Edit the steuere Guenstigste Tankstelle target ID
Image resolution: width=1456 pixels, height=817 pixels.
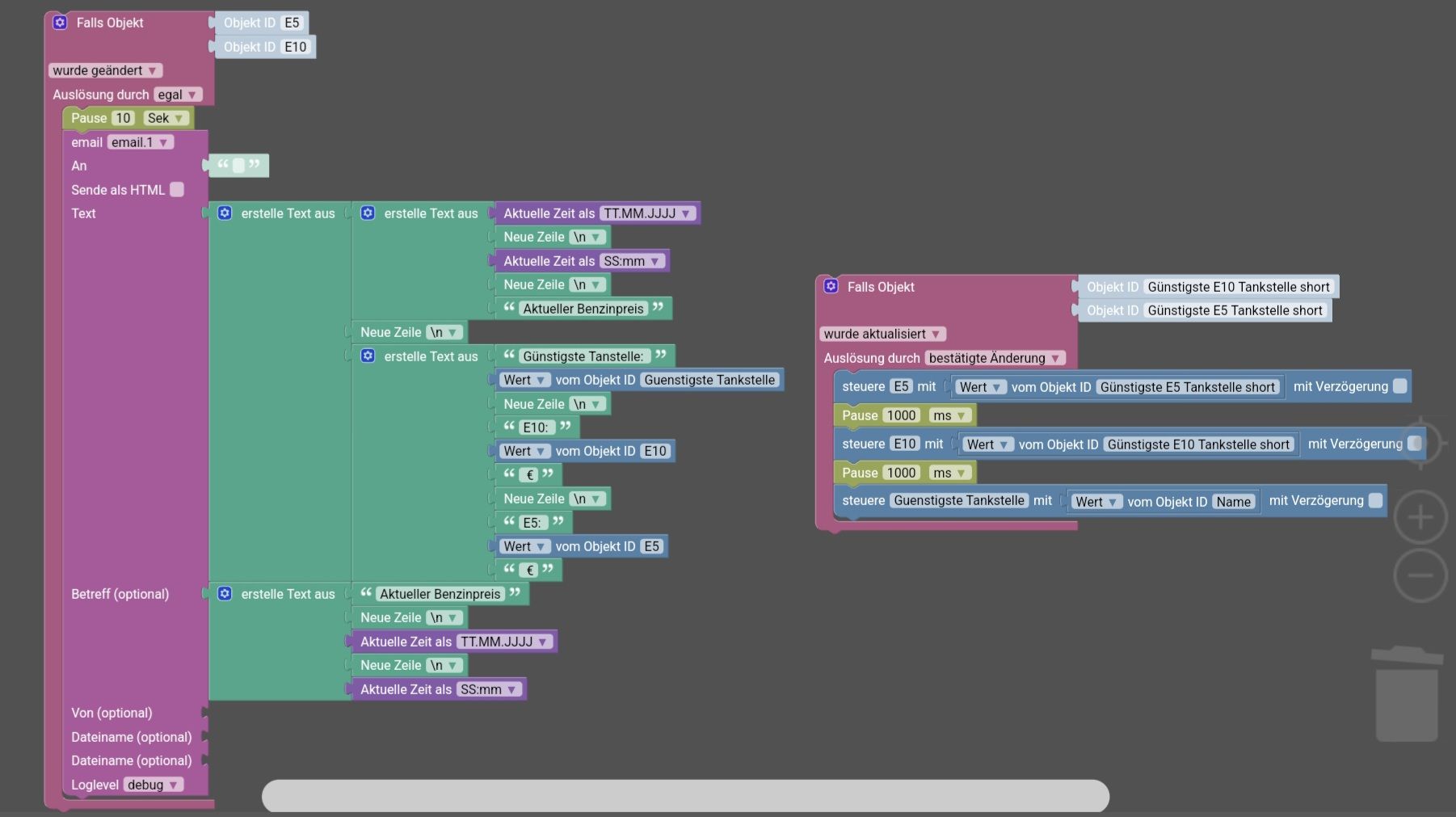959,501
